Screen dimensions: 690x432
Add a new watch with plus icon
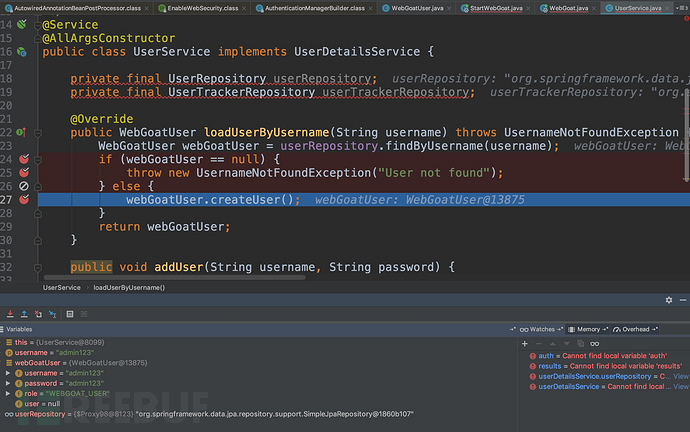[527, 342]
